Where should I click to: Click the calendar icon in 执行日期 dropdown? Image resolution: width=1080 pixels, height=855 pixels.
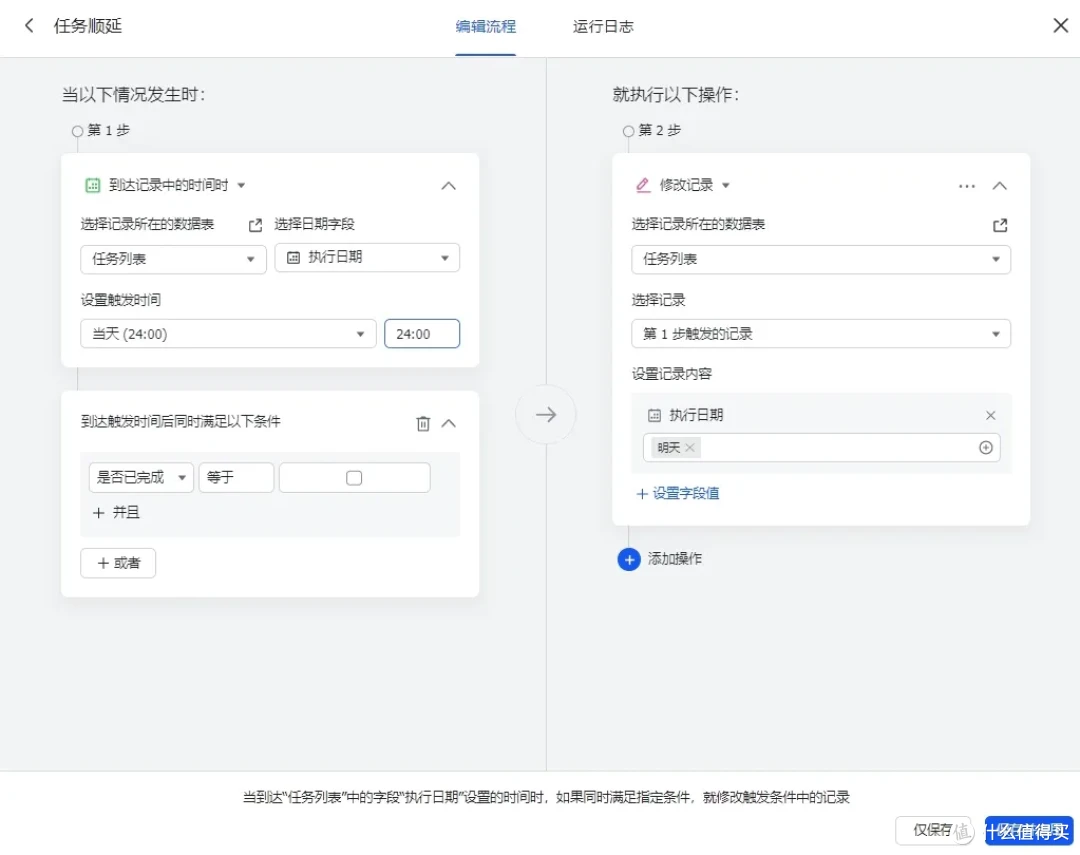tap(293, 258)
